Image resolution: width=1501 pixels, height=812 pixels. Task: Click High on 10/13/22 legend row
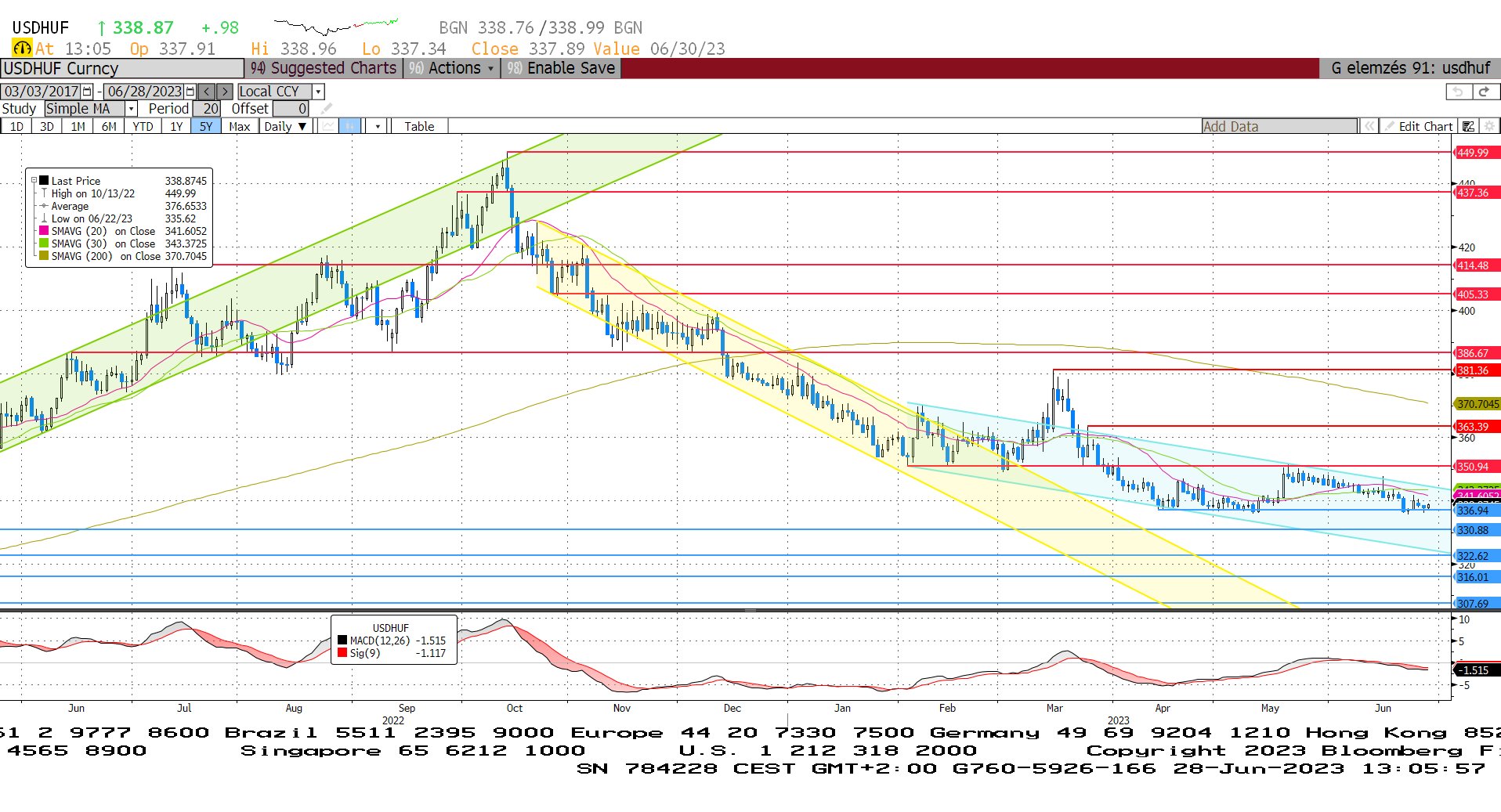click(123, 193)
